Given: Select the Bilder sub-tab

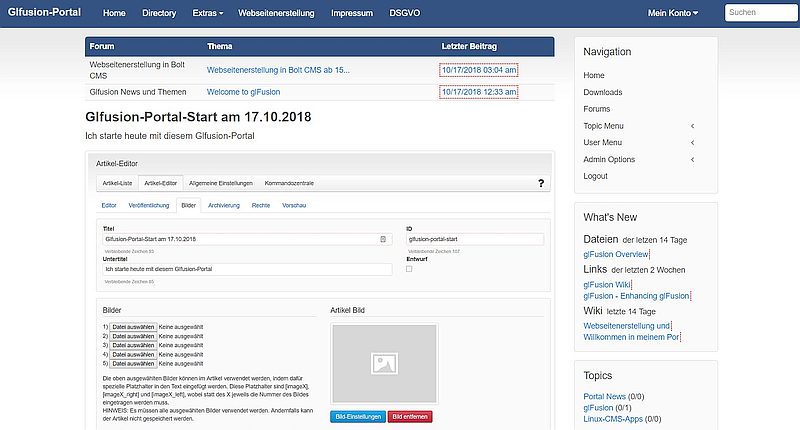Looking at the screenshot, I should pos(189,206).
